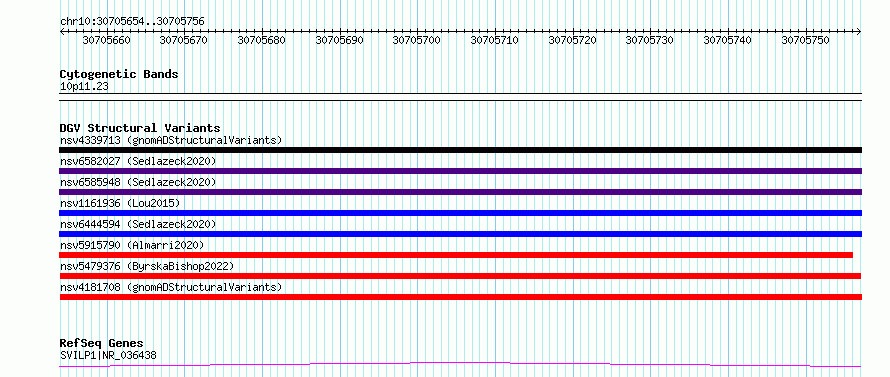Click ruler position 30705670
The image size is (890, 377).
pyautogui.click(x=184, y=40)
